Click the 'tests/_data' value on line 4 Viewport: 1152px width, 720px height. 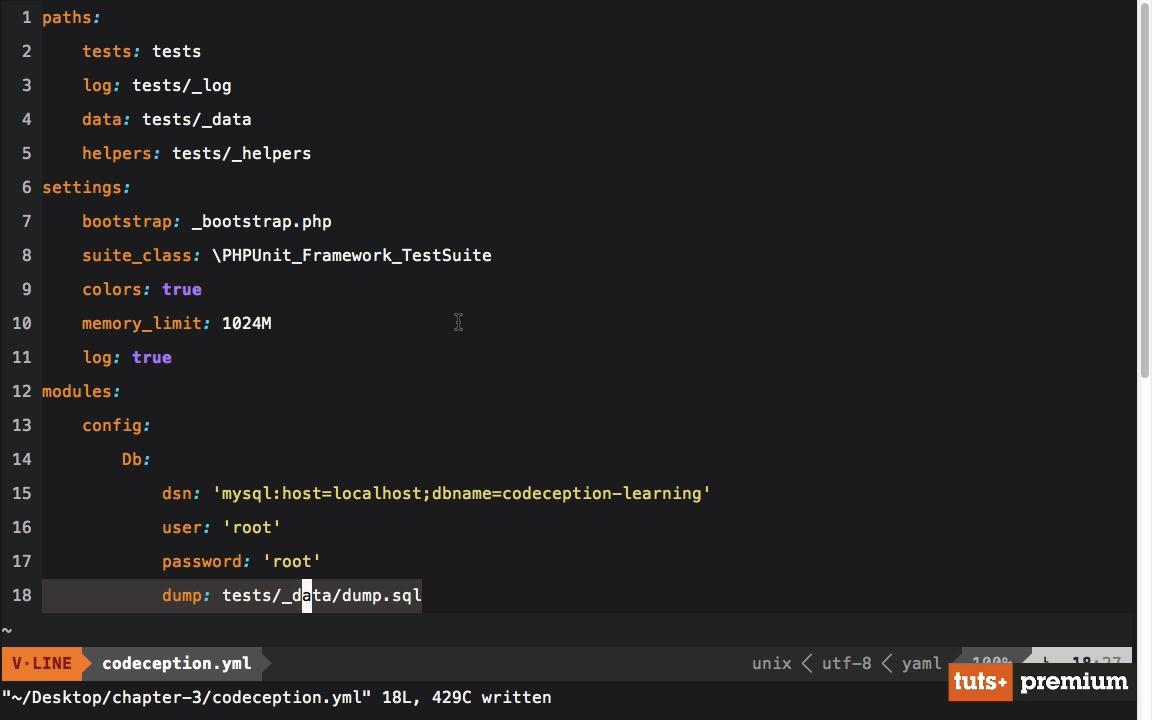pyautogui.click(x=196, y=119)
